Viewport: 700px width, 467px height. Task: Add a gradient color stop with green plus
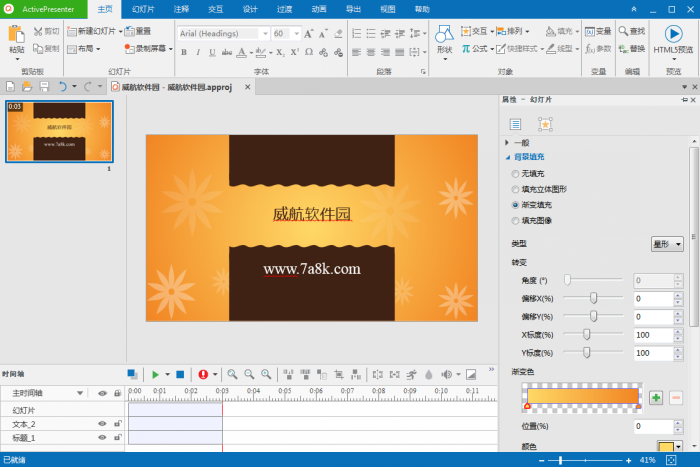[656, 397]
